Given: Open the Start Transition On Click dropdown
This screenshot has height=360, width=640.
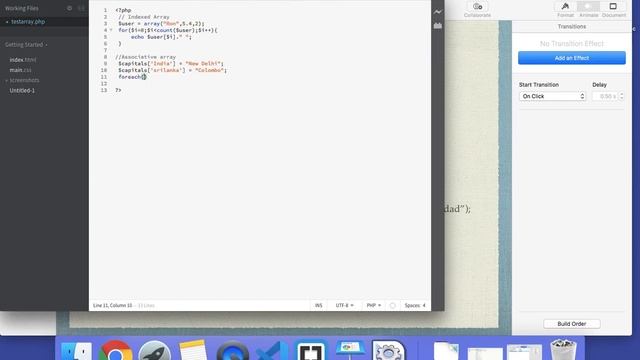Looking at the screenshot, I should point(552,96).
